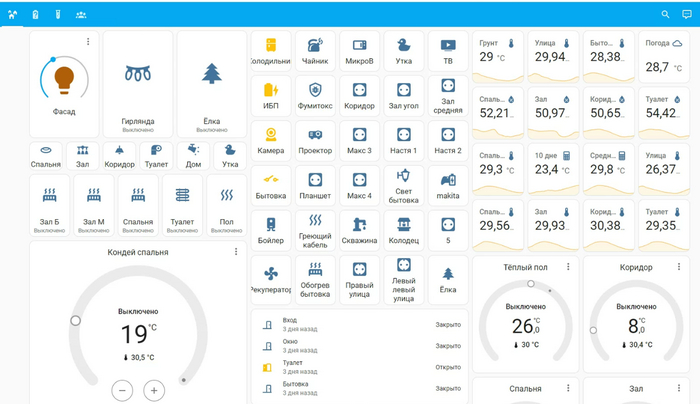Viewport: 700px width, 404px height.
Task: Click the Рекуператор fan icon
Action: coord(270,272)
